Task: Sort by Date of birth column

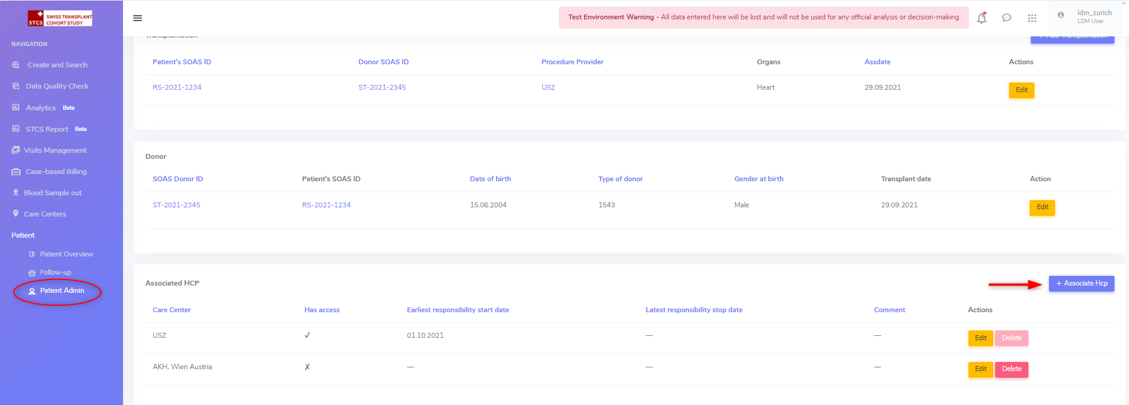Action: (x=490, y=179)
